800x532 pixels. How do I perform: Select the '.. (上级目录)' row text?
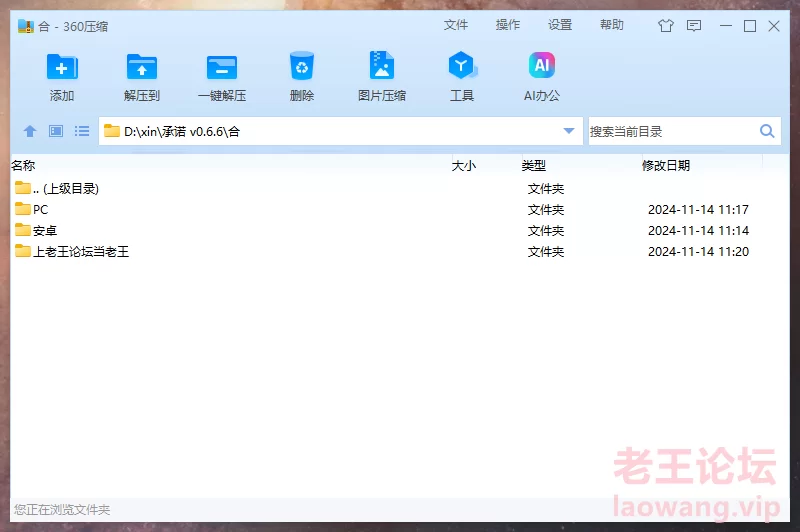66,189
